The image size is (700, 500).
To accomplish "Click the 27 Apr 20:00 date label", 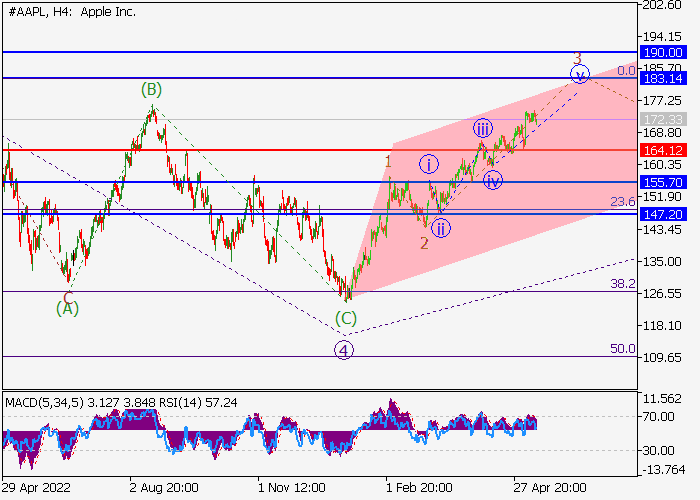I will pyautogui.click(x=550, y=487).
